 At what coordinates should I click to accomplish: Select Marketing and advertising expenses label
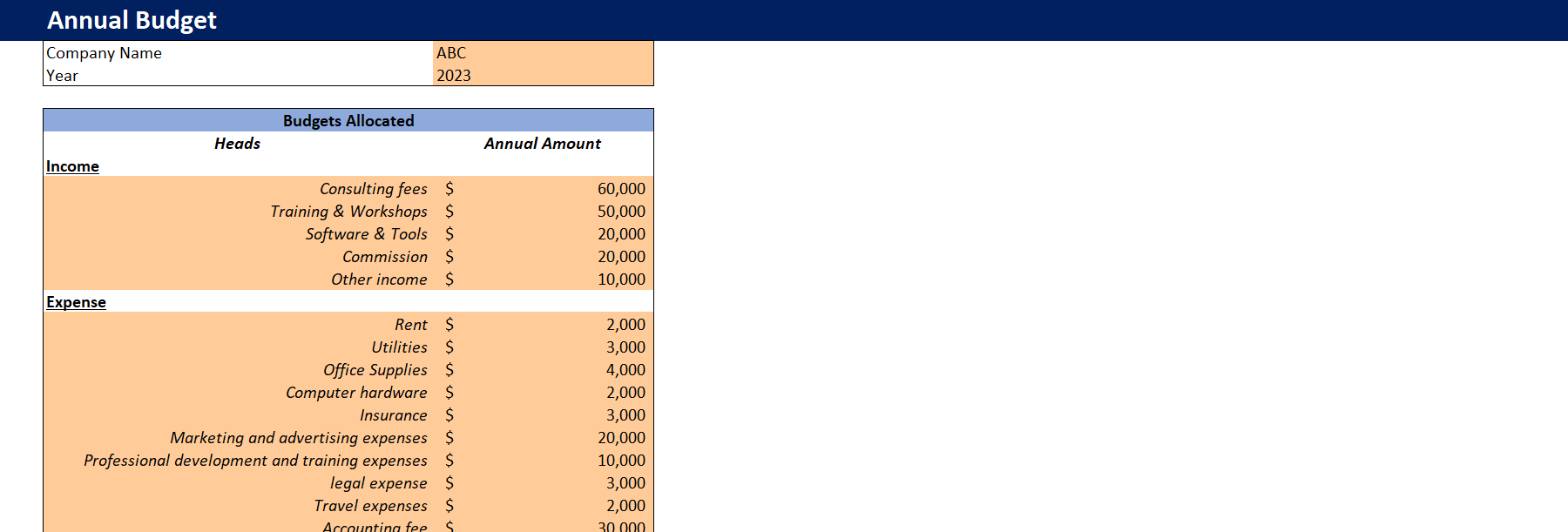tap(299, 438)
